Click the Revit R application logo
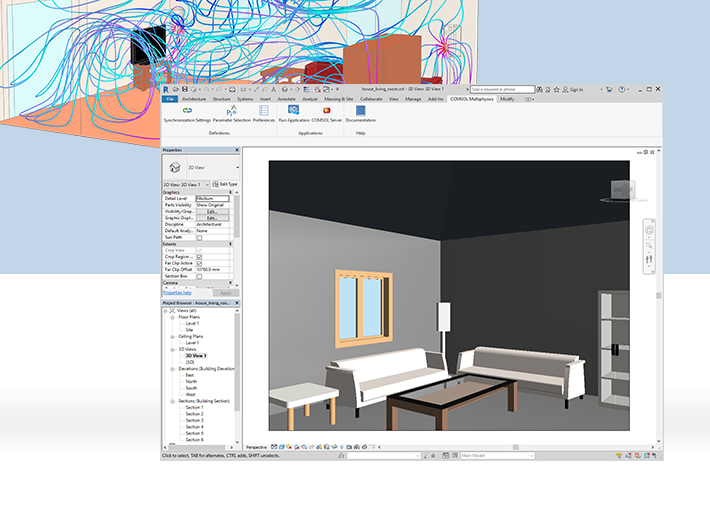This screenshot has width=710, height=523. pyautogui.click(x=166, y=90)
